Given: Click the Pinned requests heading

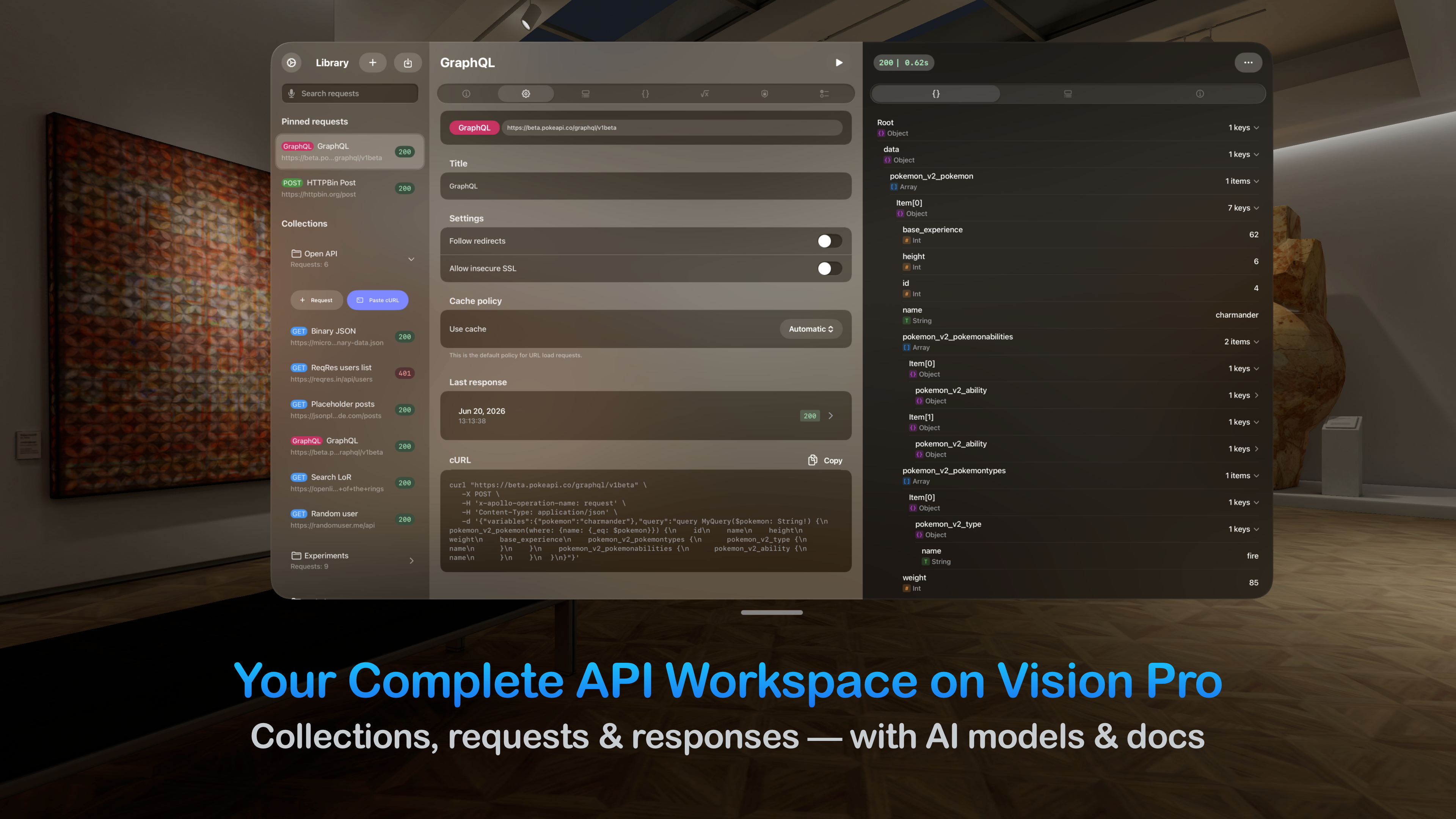Looking at the screenshot, I should coord(315,121).
